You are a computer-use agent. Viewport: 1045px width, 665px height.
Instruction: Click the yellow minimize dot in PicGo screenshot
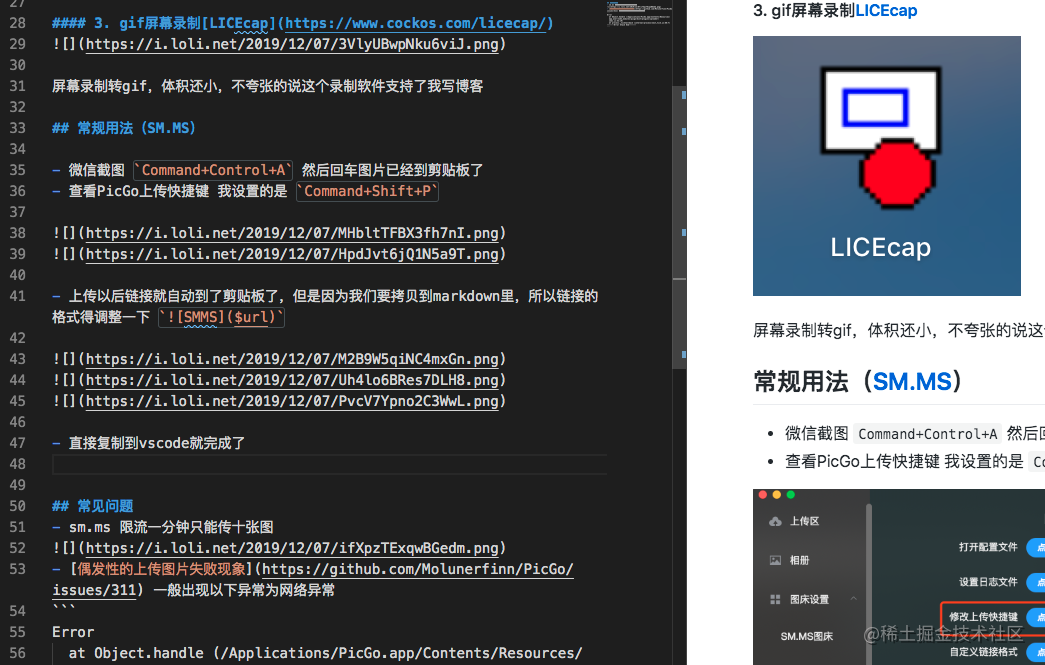(777, 495)
